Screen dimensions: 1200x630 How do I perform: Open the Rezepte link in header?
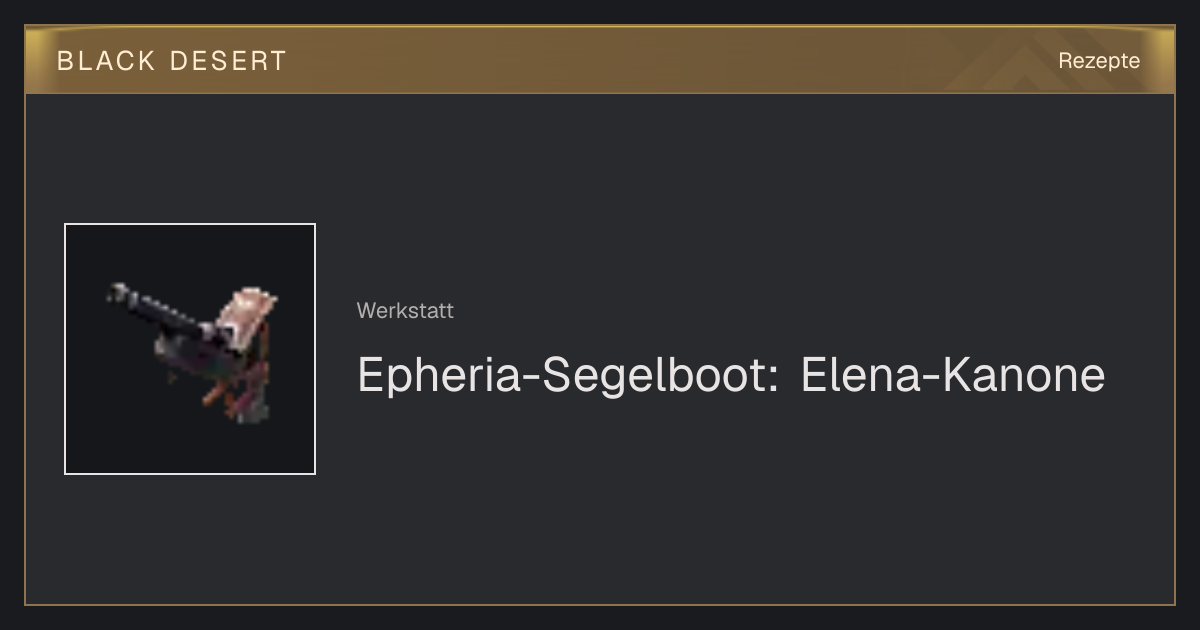point(1099,61)
